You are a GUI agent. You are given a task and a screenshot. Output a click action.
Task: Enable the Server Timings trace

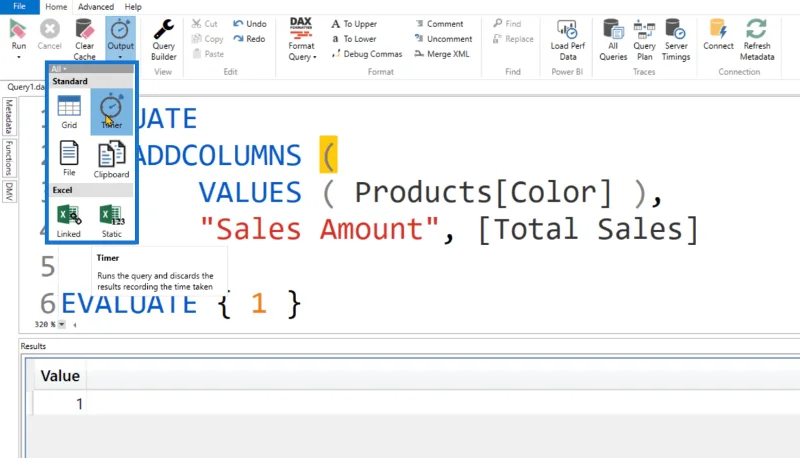click(x=676, y=40)
